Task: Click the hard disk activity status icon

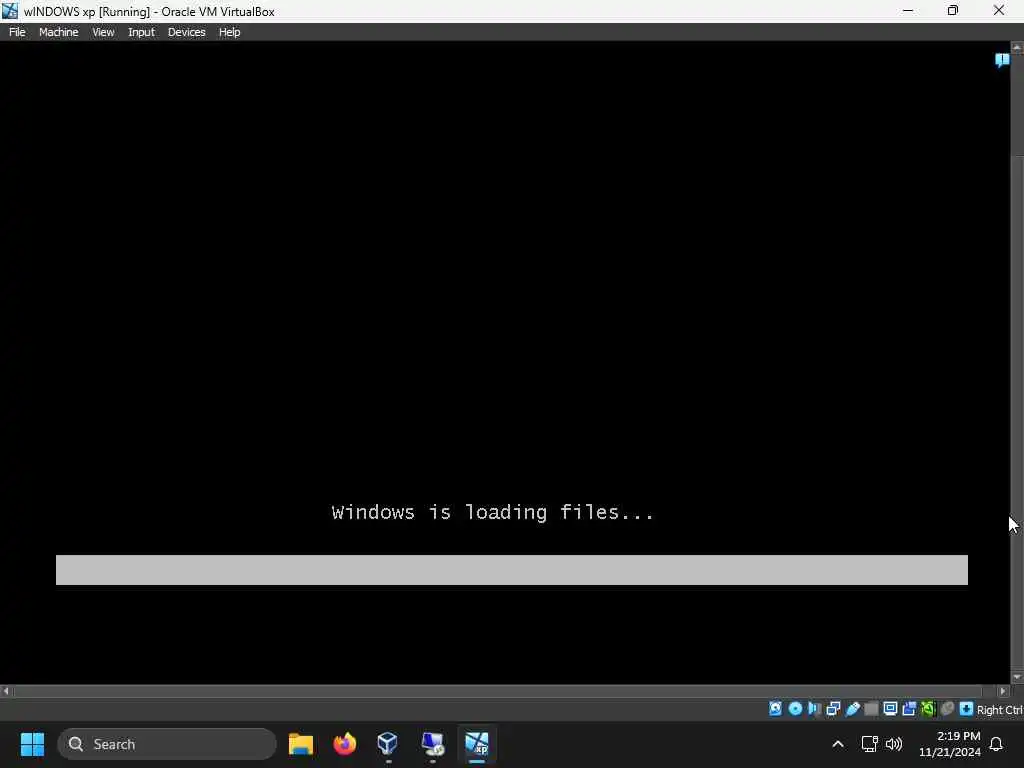Action: click(x=775, y=709)
